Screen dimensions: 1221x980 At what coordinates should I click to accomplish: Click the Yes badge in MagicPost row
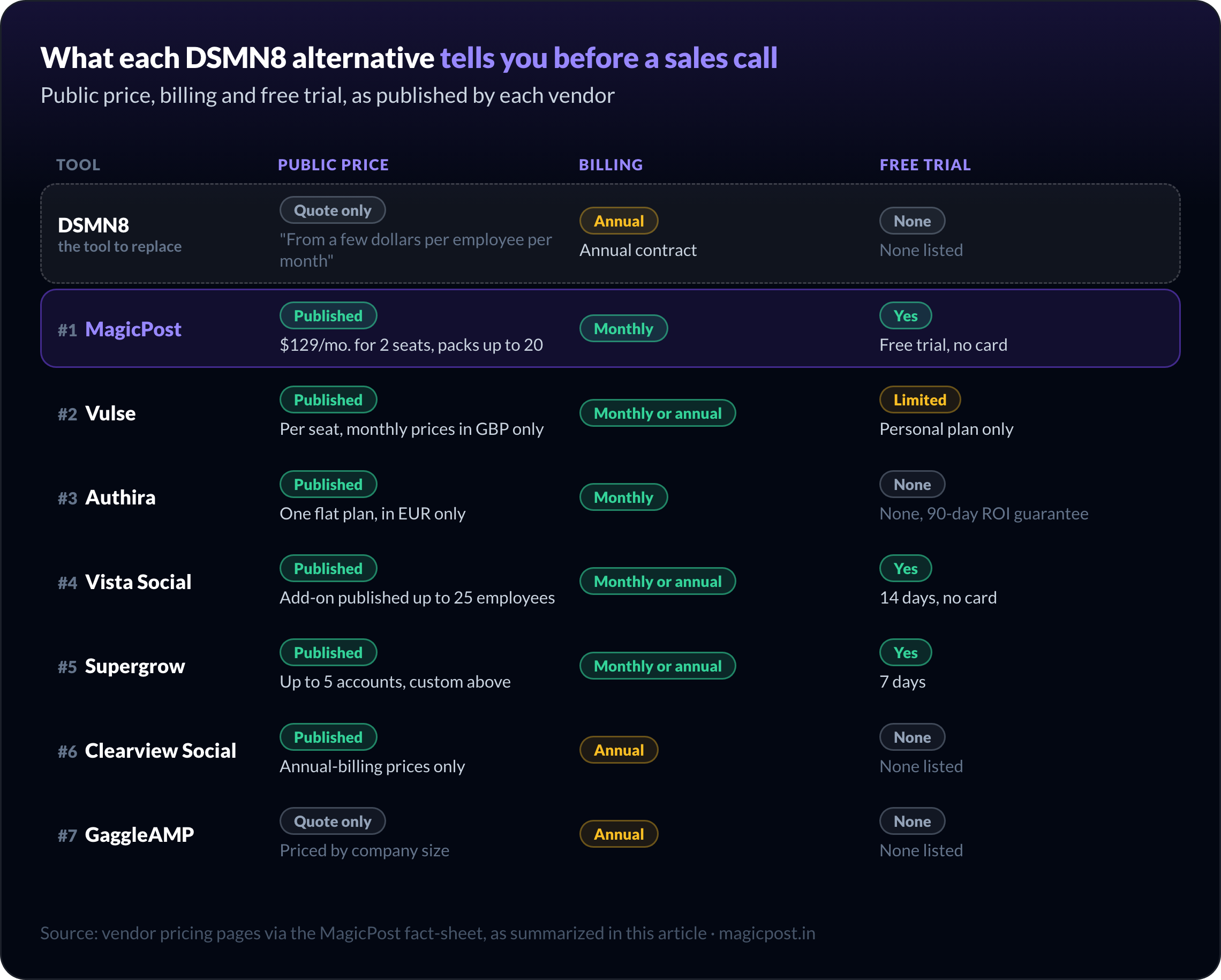(905, 315)
